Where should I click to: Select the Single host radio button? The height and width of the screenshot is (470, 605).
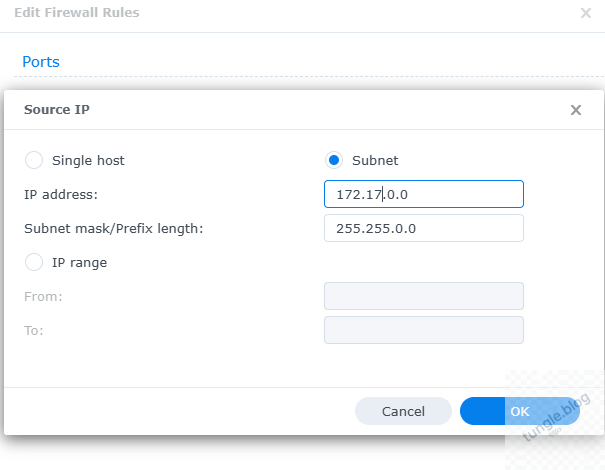(34, 160)
